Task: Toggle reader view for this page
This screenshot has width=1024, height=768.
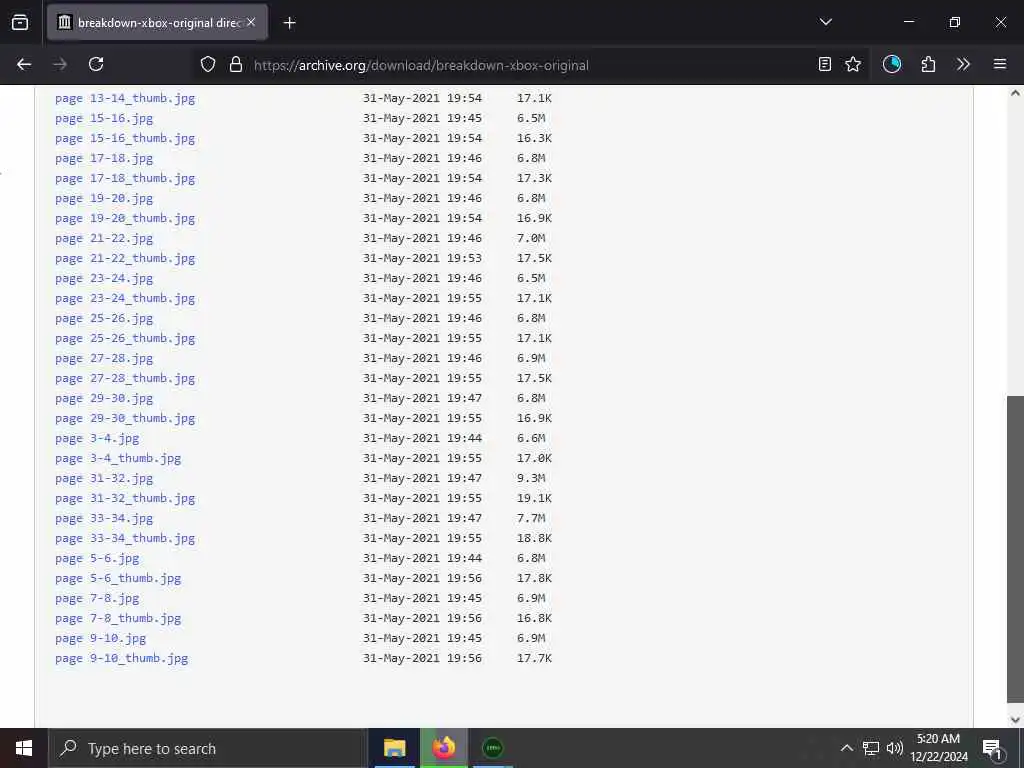Action: pyautogui.click(x=825, y=64)
